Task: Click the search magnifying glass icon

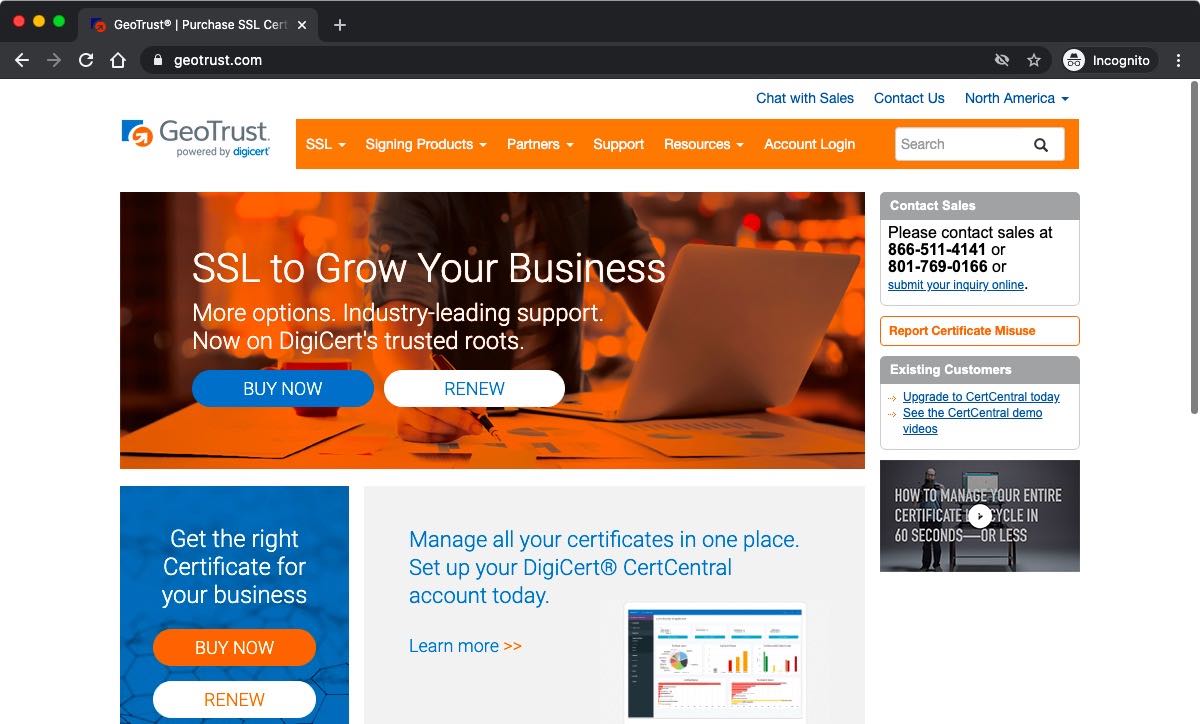Action: pos(1041,144)
